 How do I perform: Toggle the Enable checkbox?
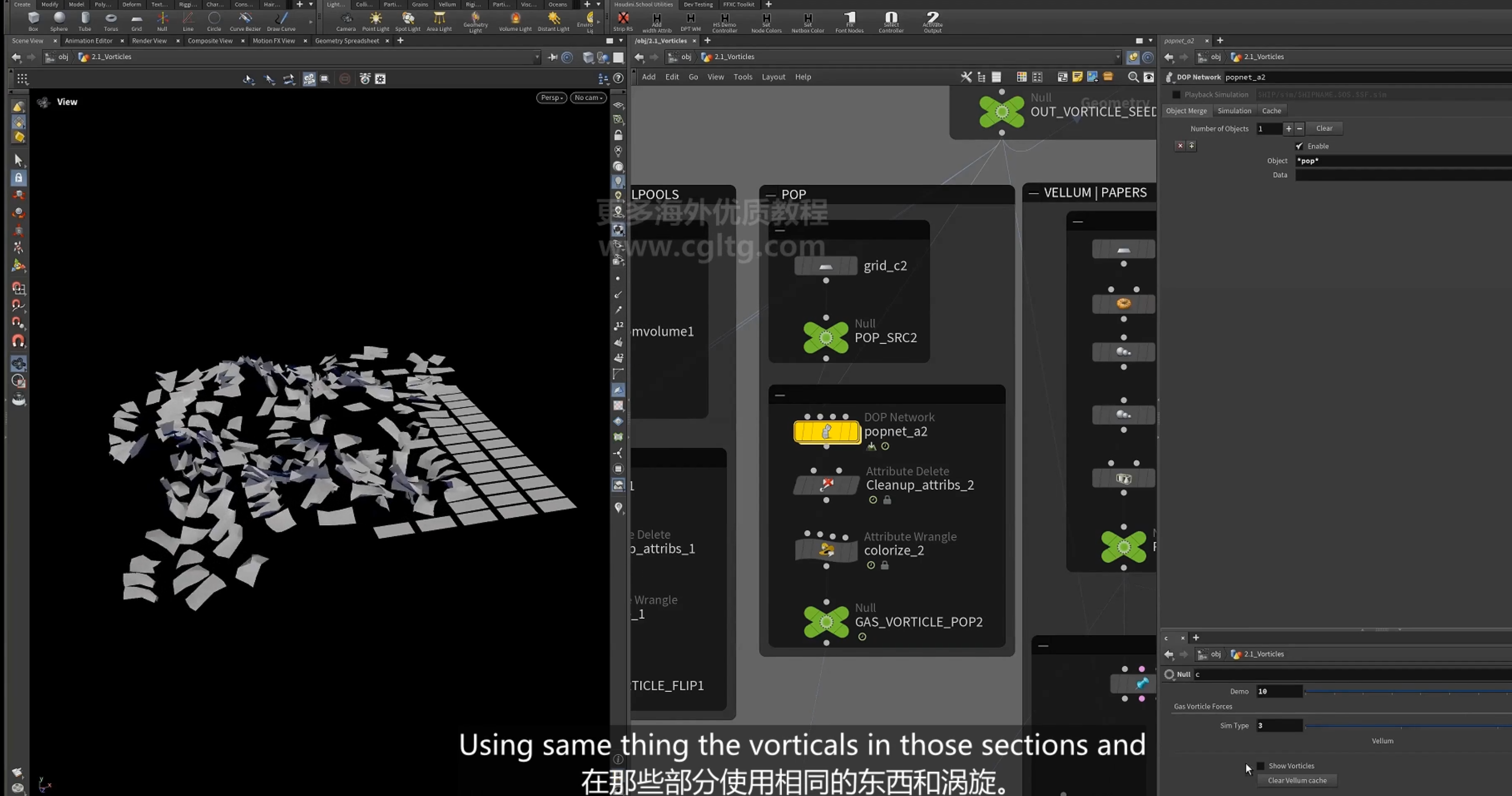coord(1299,146)
